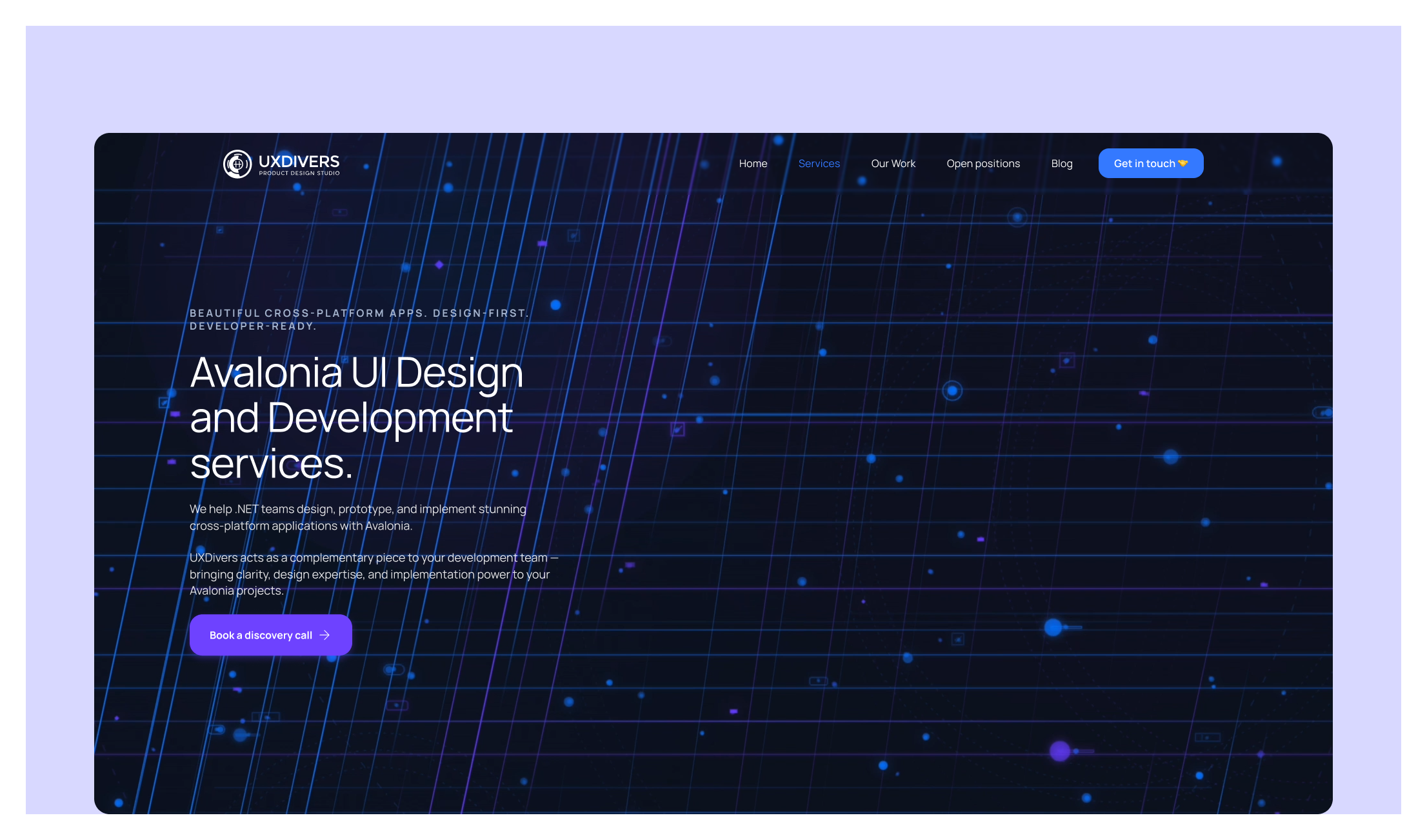Image resolution: width=1427 pixels, height=840 pixels.
Task: Click the handshake emoji on Get in touch
Action: 1183,163
